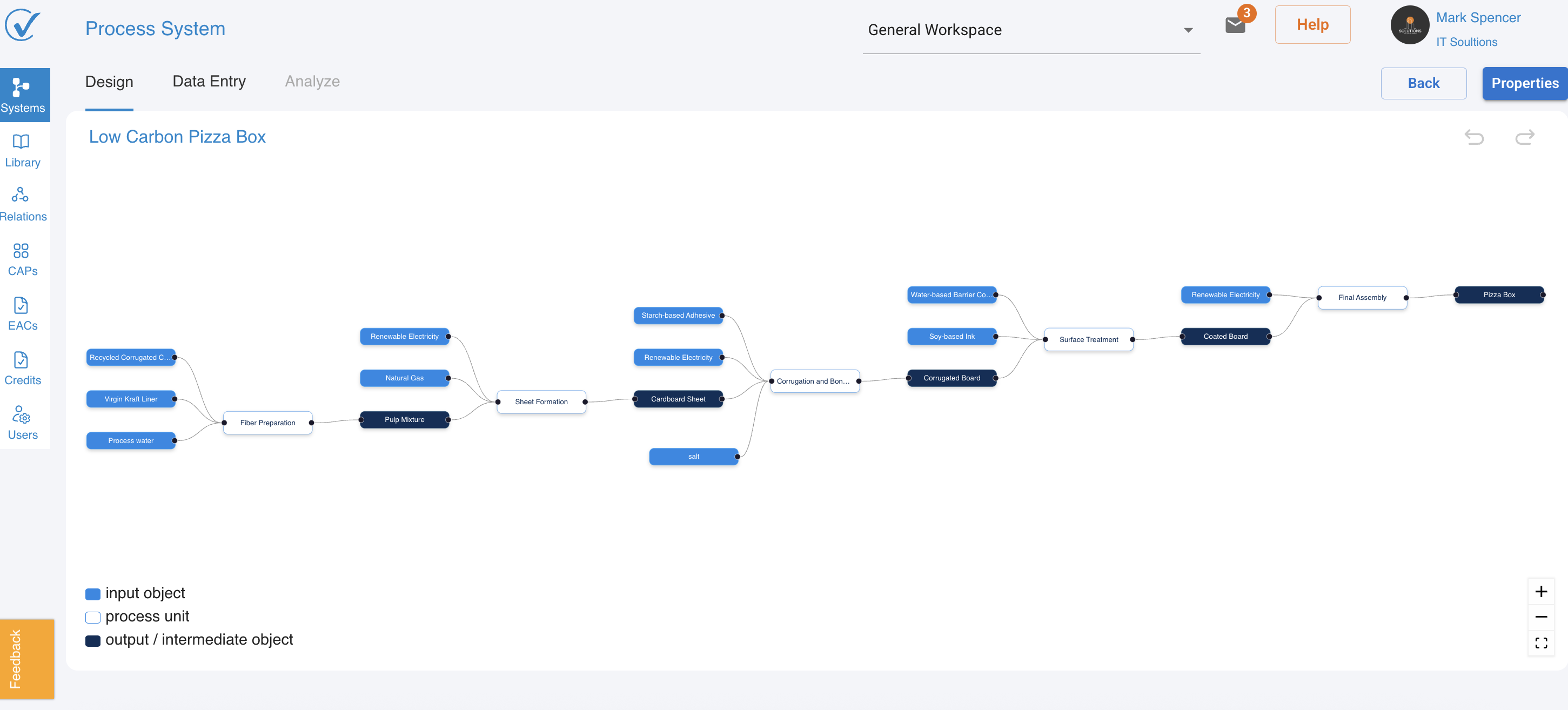
Task: Zoom out of the diagram canvas
Action: coord(1540,617)
